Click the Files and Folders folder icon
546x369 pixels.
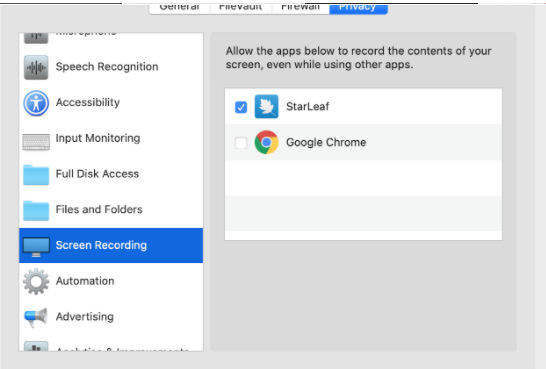[x=36, y=210]
